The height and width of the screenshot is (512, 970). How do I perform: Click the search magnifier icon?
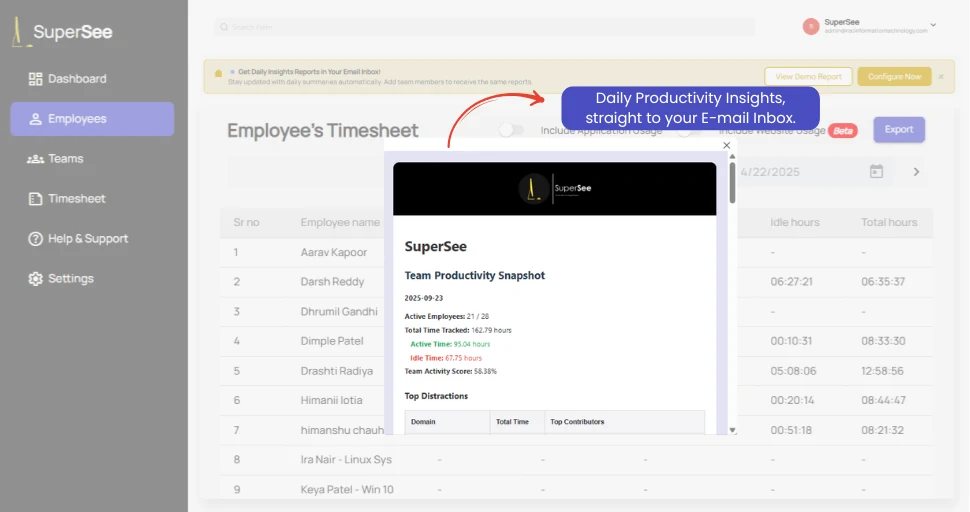(224, 27)
